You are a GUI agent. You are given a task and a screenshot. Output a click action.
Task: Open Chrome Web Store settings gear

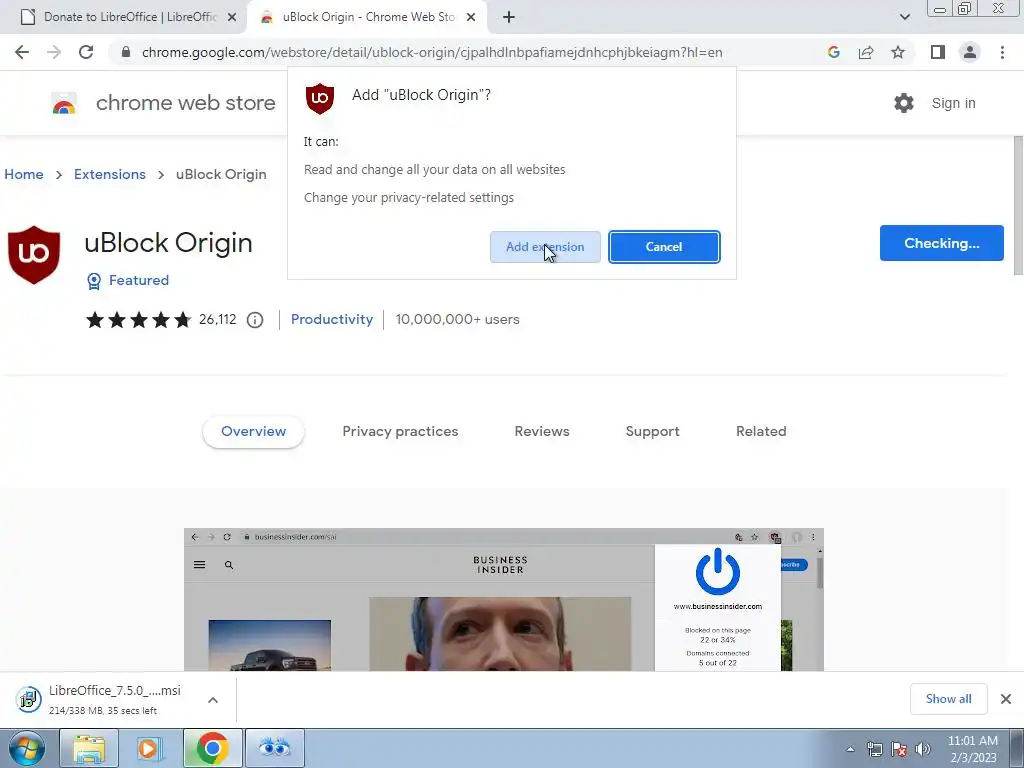904,103
